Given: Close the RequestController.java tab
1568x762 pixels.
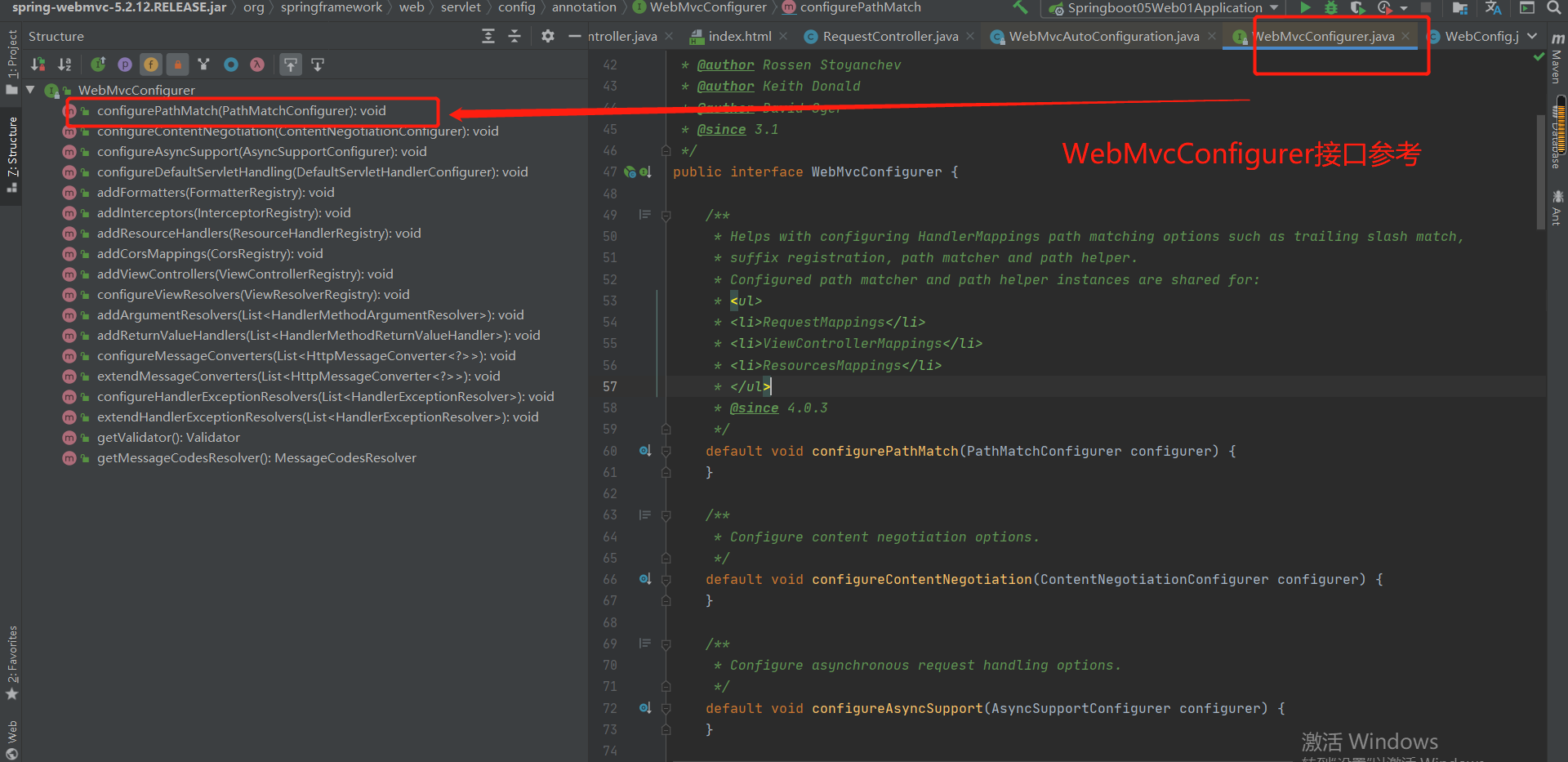Looking at the screenshot, I should [970, 36].
